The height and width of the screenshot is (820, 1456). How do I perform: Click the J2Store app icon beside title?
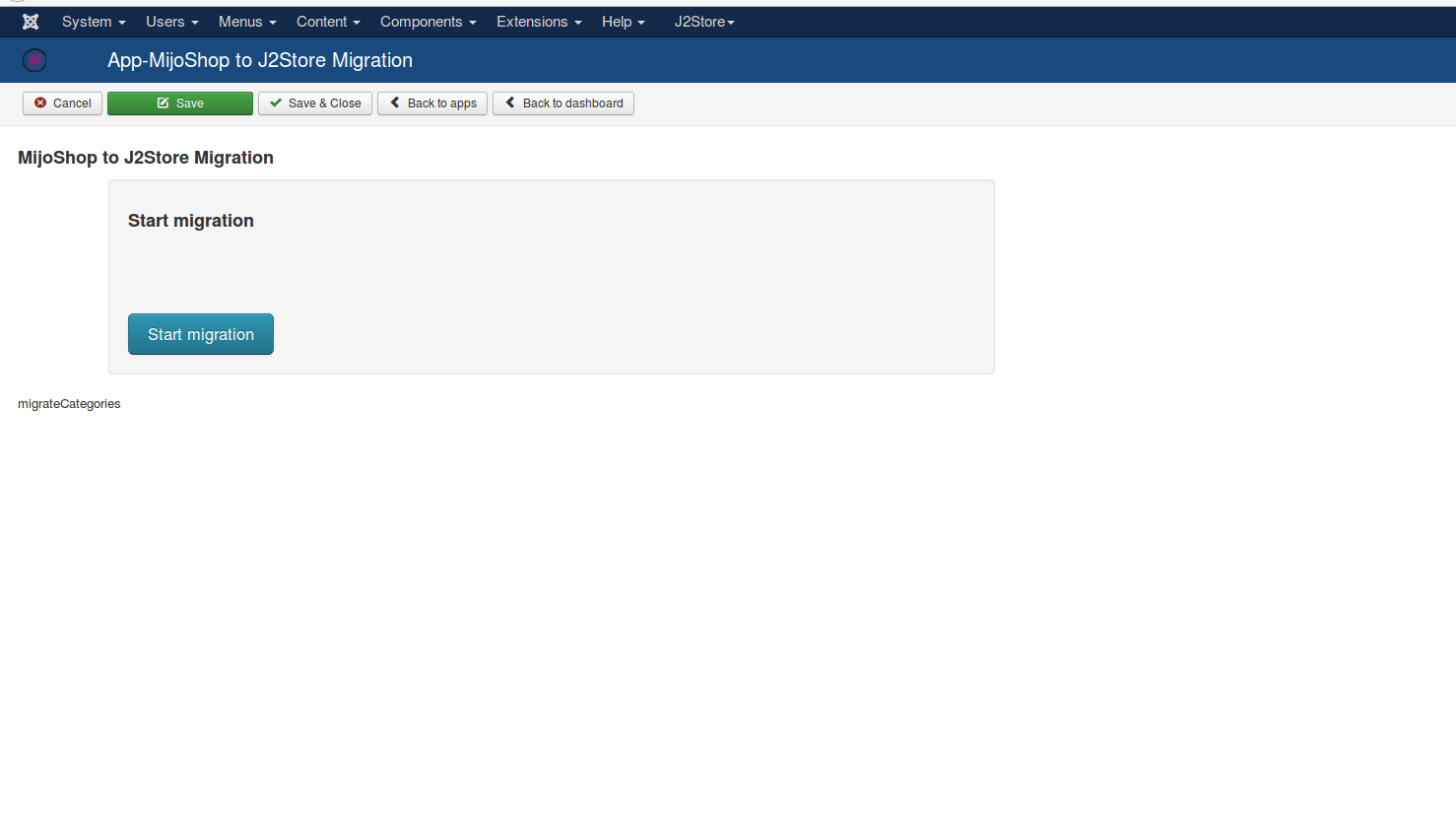point(34,60)
